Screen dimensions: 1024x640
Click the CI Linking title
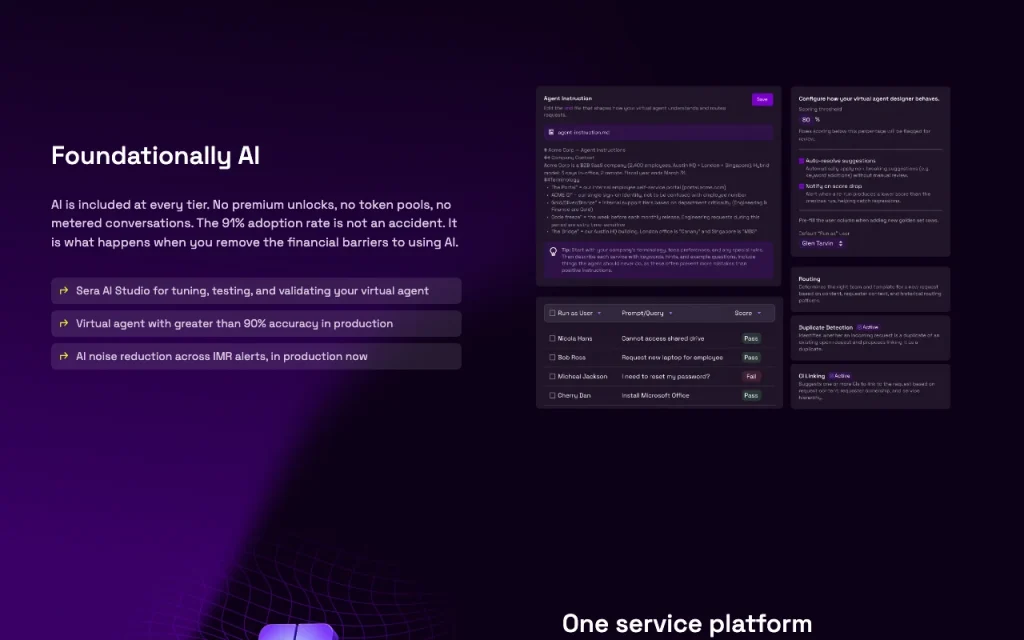[812, 376]
